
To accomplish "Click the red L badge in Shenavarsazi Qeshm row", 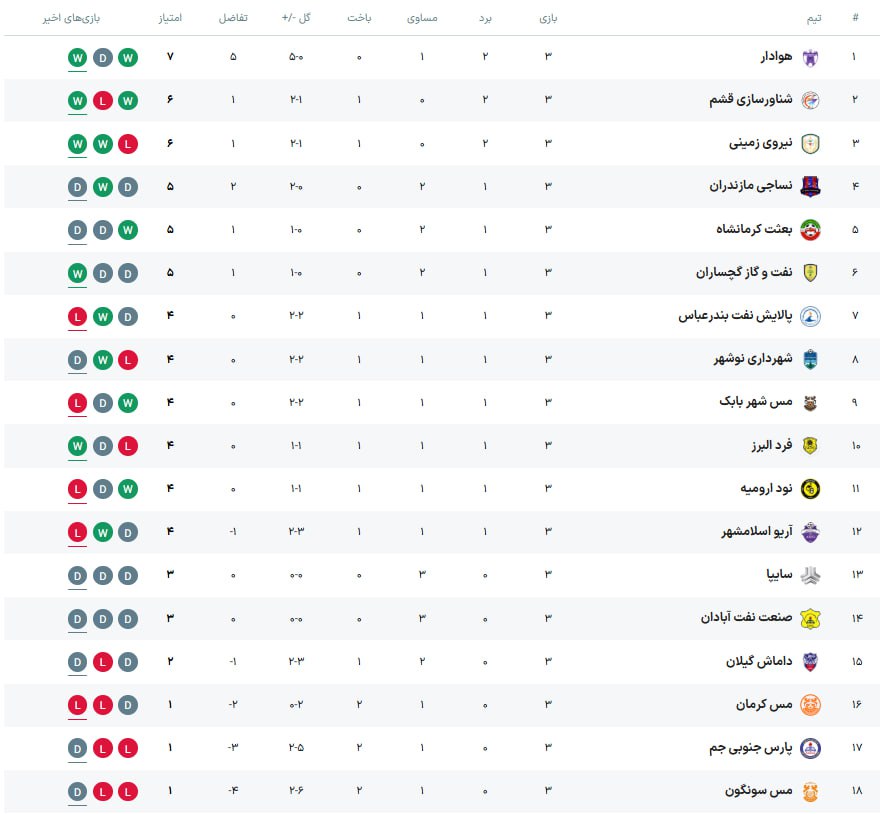I will pos(103,101).
